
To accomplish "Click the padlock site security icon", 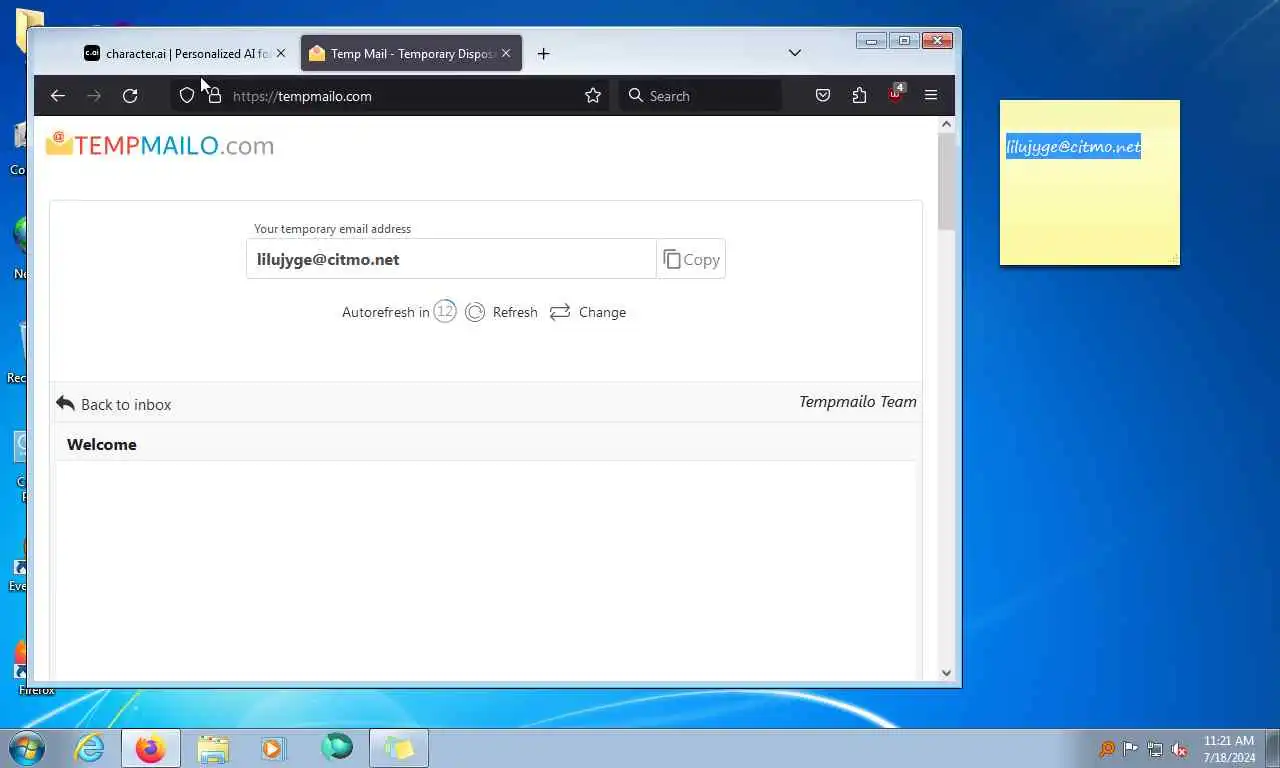I will (214, 96).
